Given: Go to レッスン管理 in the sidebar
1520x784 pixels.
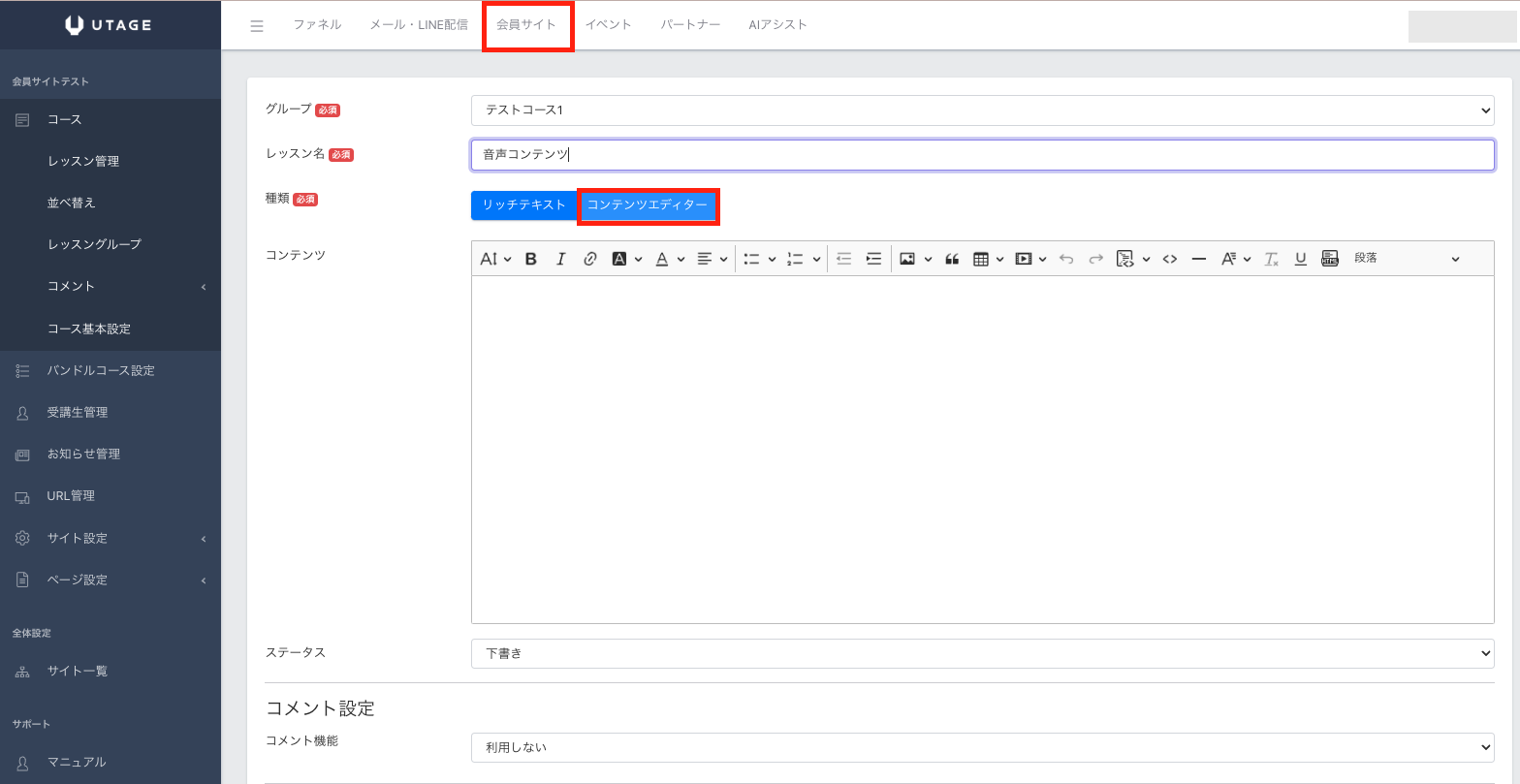Looking at the screenshot, I should [x=83, y=162].
